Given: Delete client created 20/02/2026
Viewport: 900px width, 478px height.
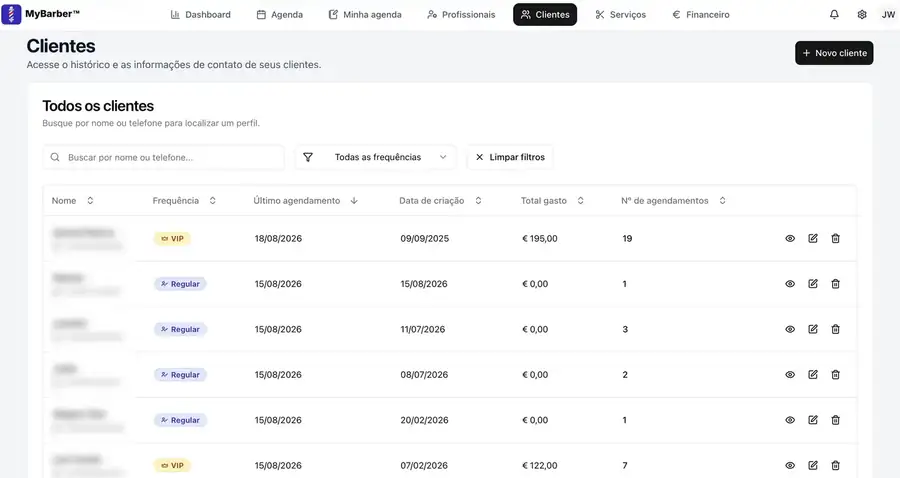Looking at the screenshot, I should tap(836, 419).
